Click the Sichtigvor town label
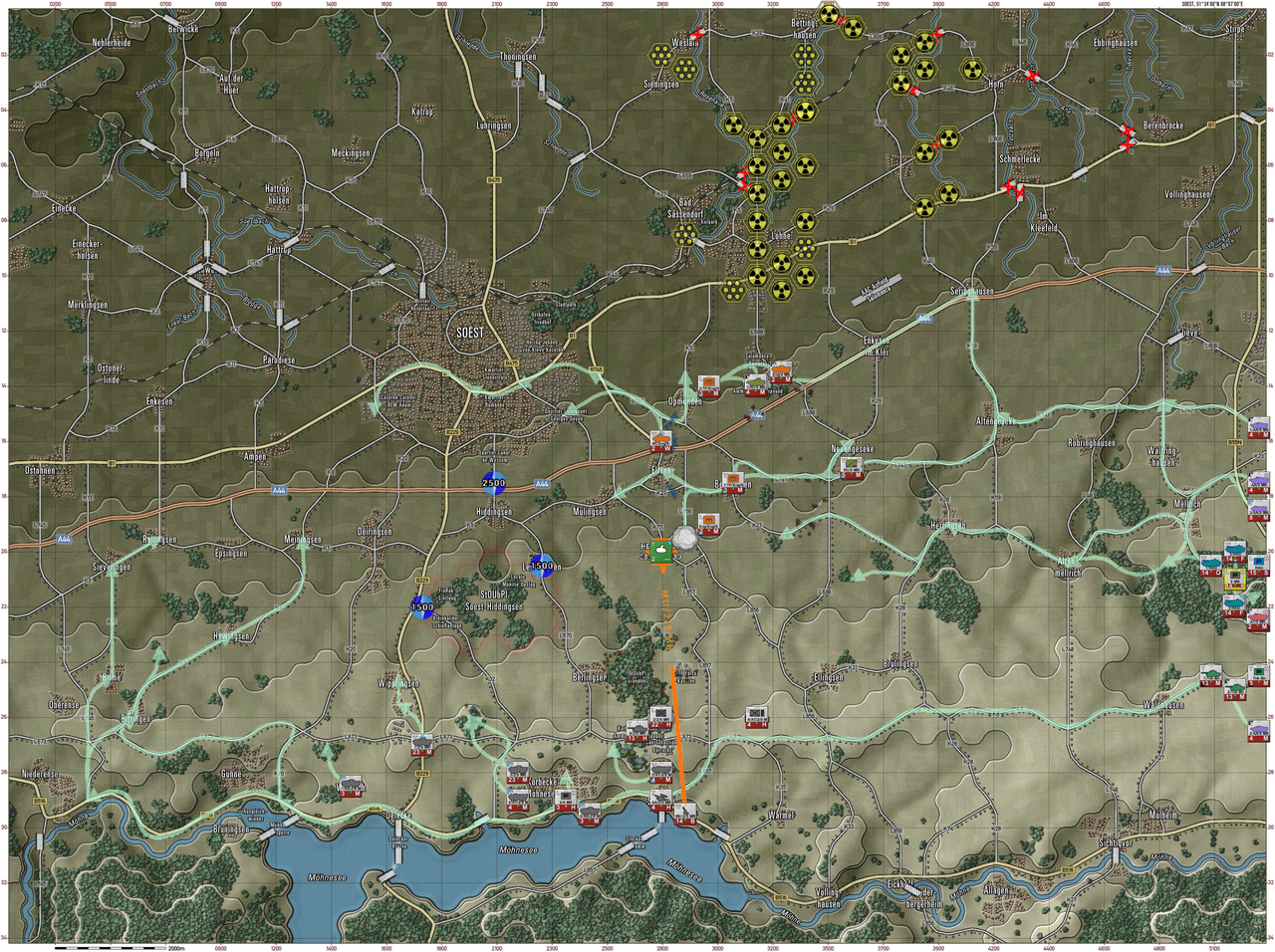1275x952 pixels. 1115,842
